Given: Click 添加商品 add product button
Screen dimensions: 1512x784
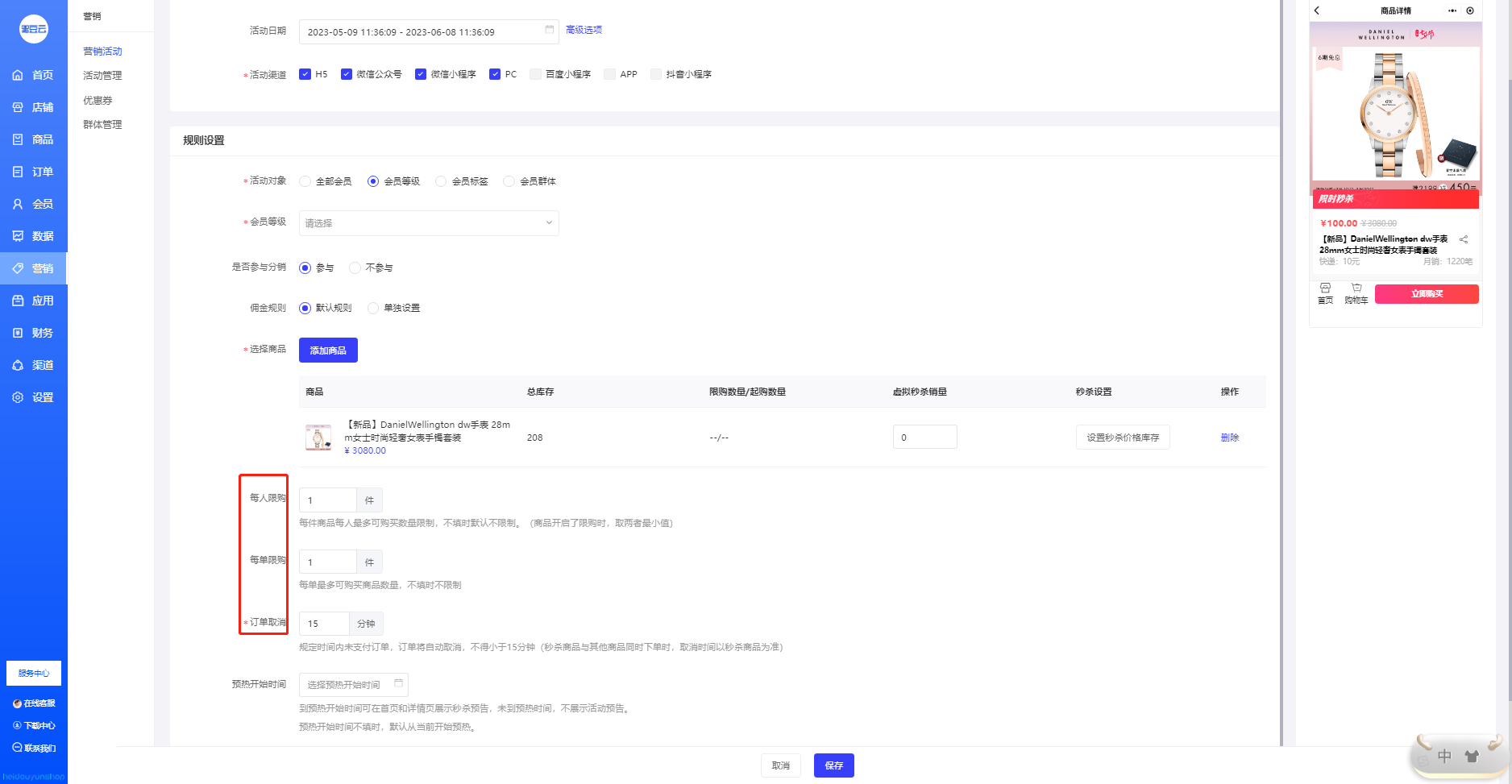Looking at the screenshot, I should pyautogui.click(x=328, y=351).
